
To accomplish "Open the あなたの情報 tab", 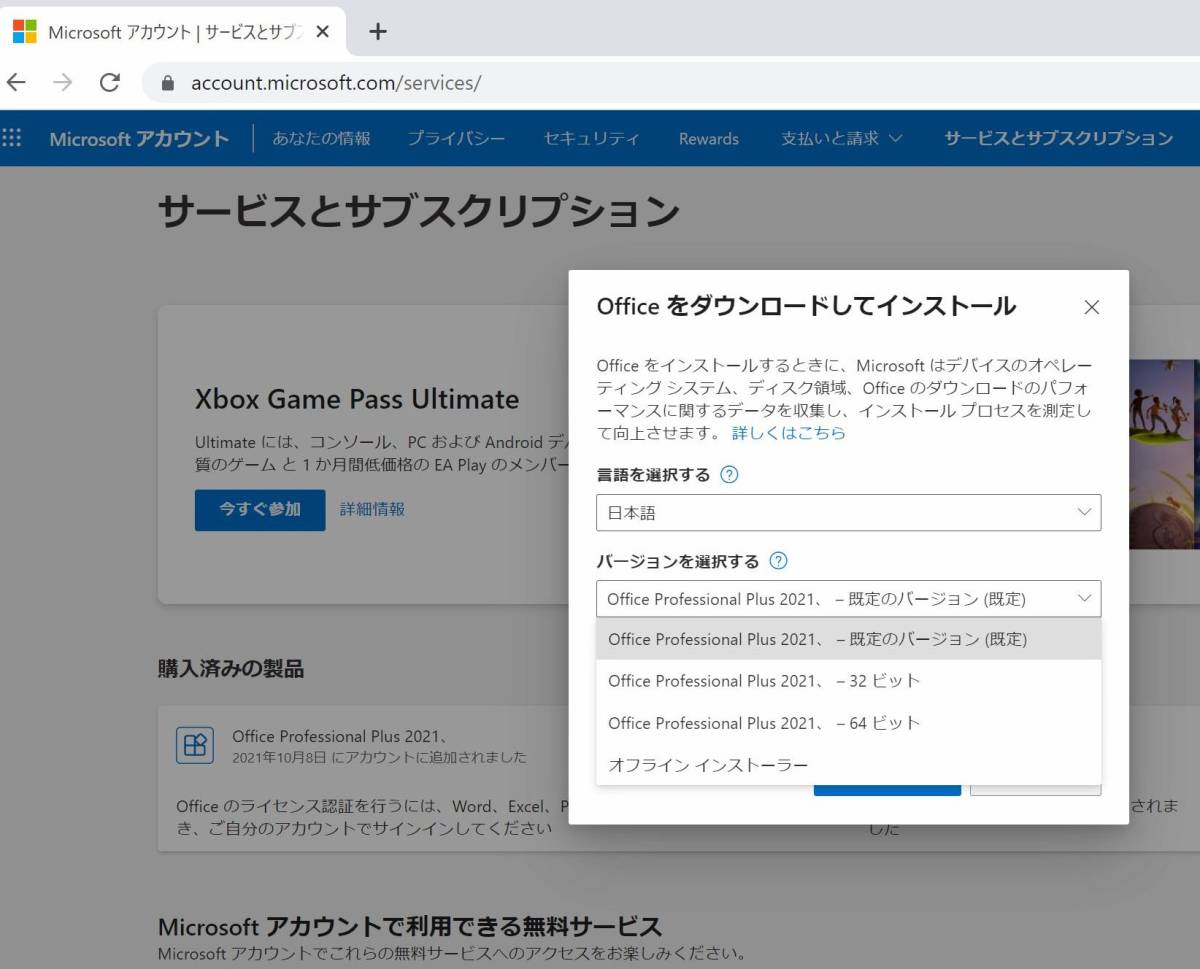I will pos(322,138).
